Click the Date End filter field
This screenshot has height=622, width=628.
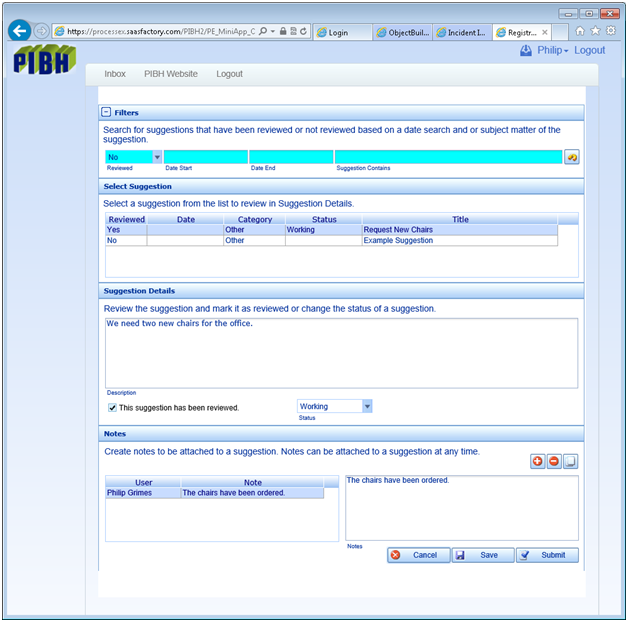291,157
